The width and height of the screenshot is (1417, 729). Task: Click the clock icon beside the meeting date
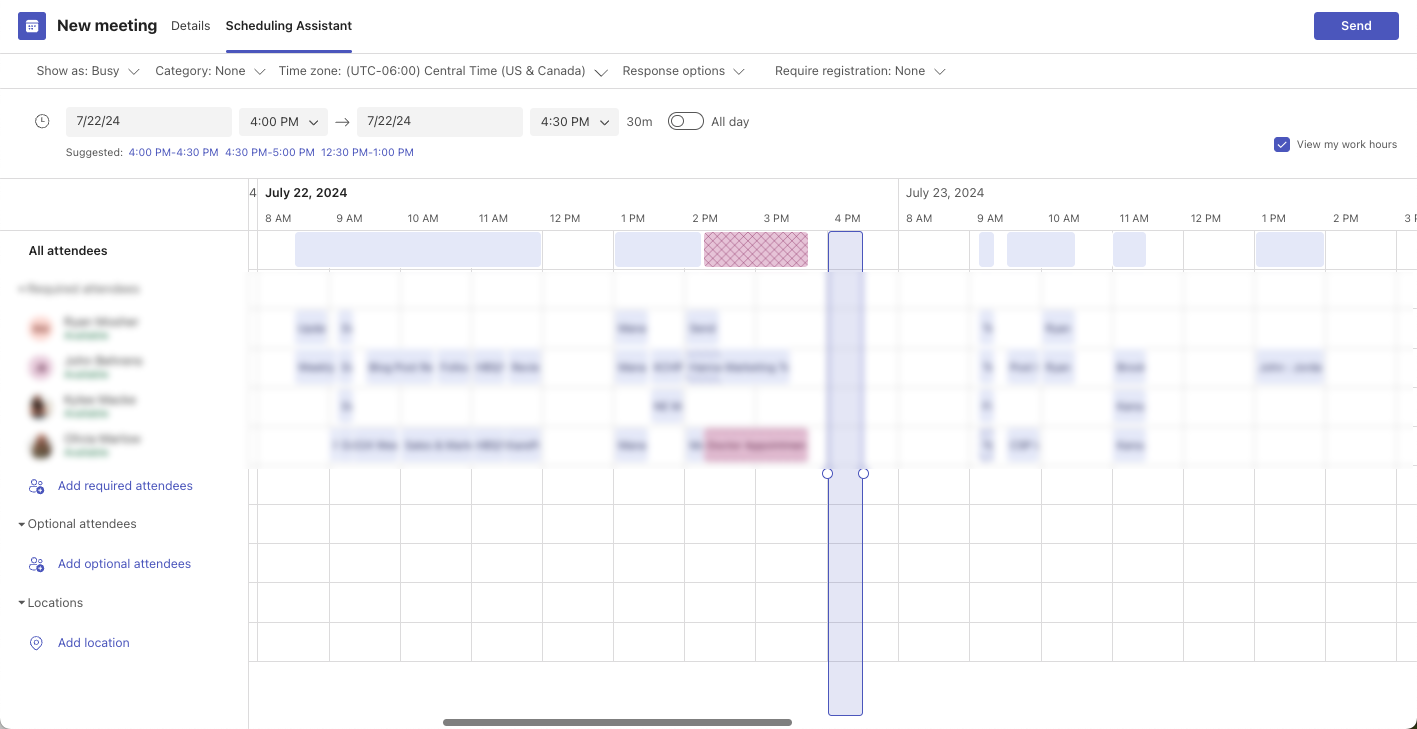click(x=42, y=120)
